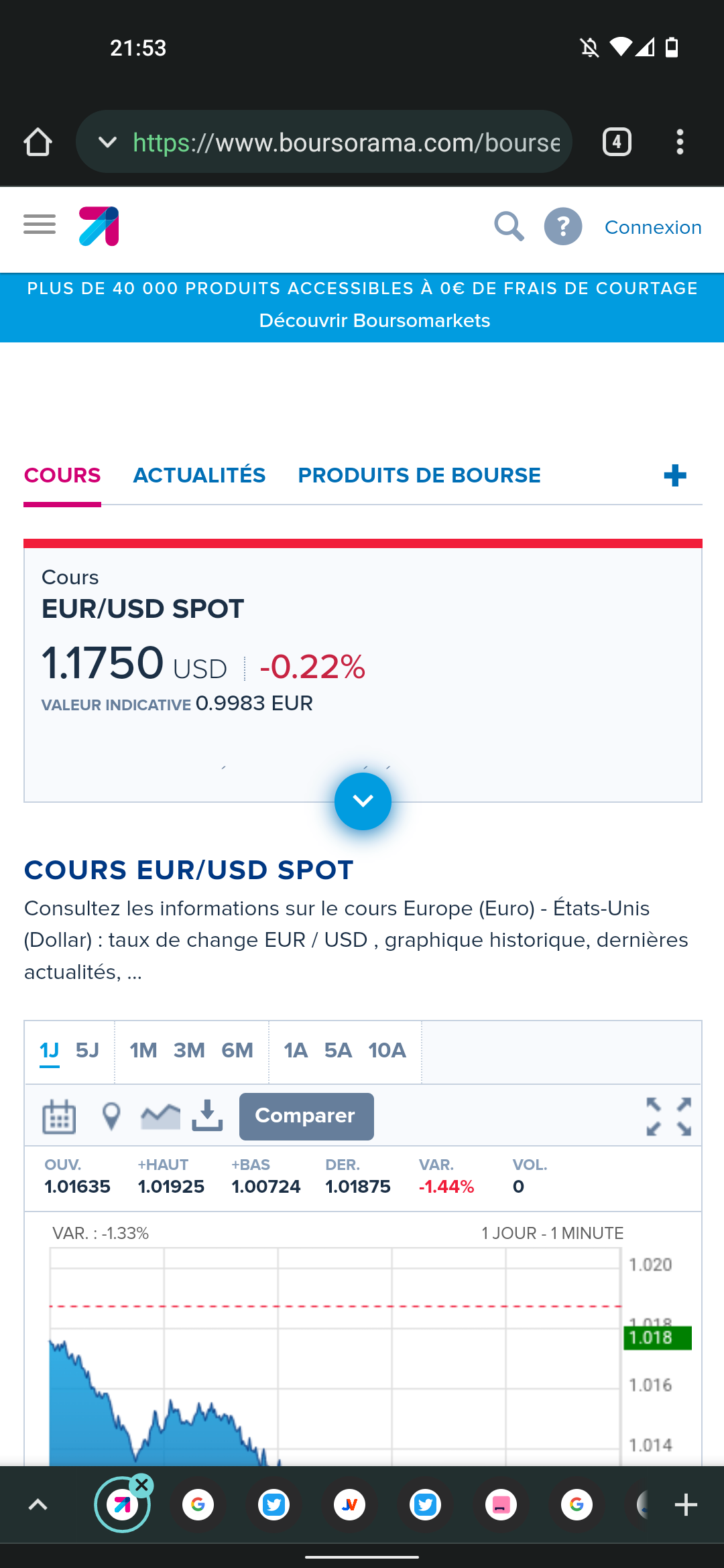Click the Connexion link
This screenshot has width=724, height=1568.
pyautogui.click(x=653, y=228)
